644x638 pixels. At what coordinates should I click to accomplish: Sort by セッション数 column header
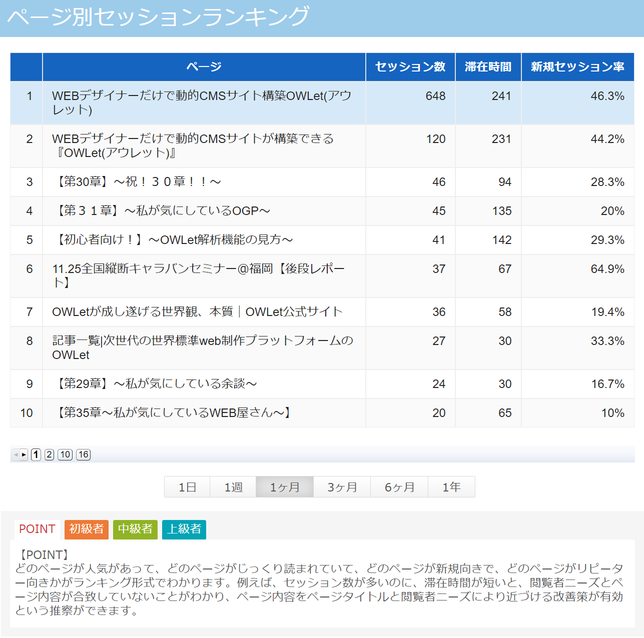[410, 67]
